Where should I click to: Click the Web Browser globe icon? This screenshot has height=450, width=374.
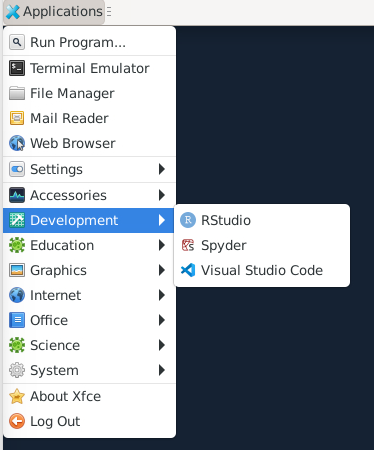click(x=17, y=143)
